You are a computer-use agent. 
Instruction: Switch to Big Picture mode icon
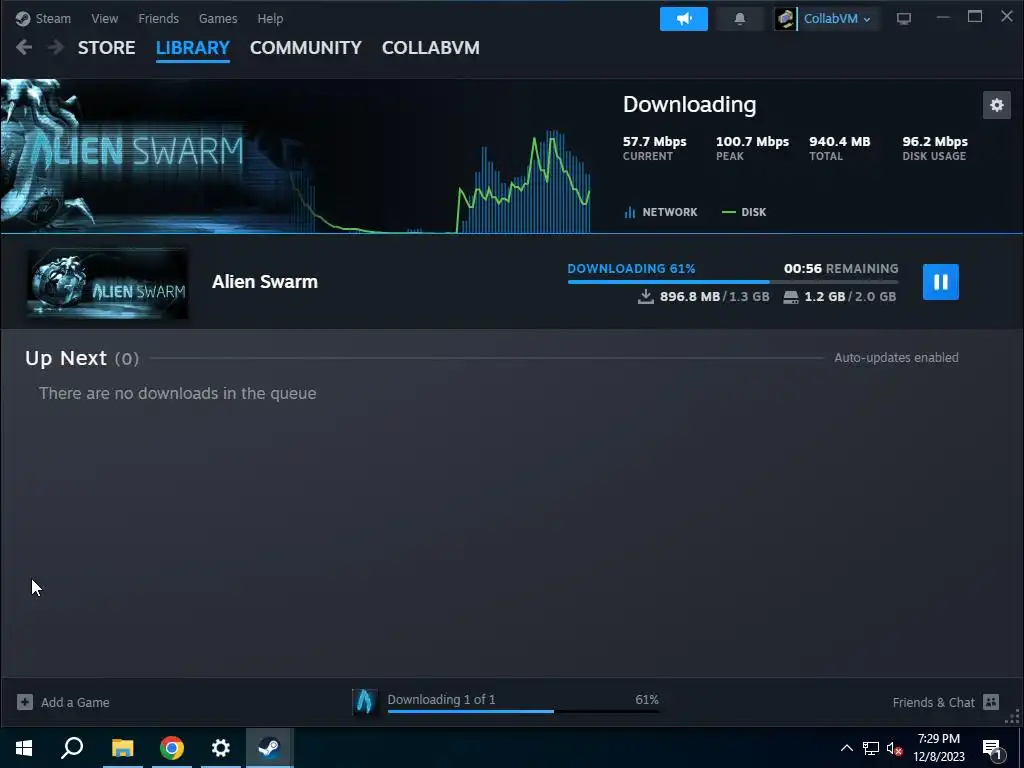pos(904,19)
